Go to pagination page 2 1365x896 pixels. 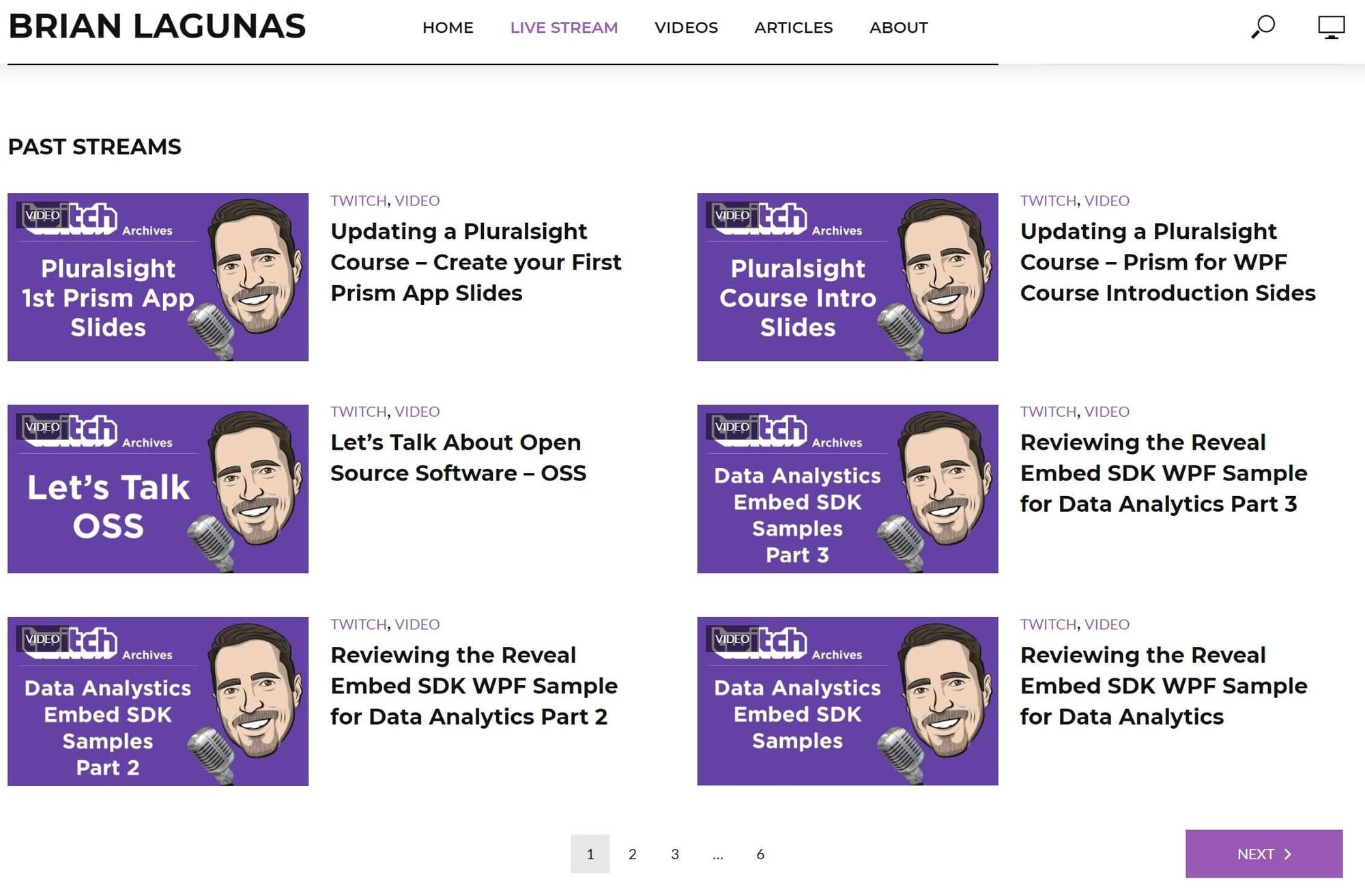tap(632, 854)
